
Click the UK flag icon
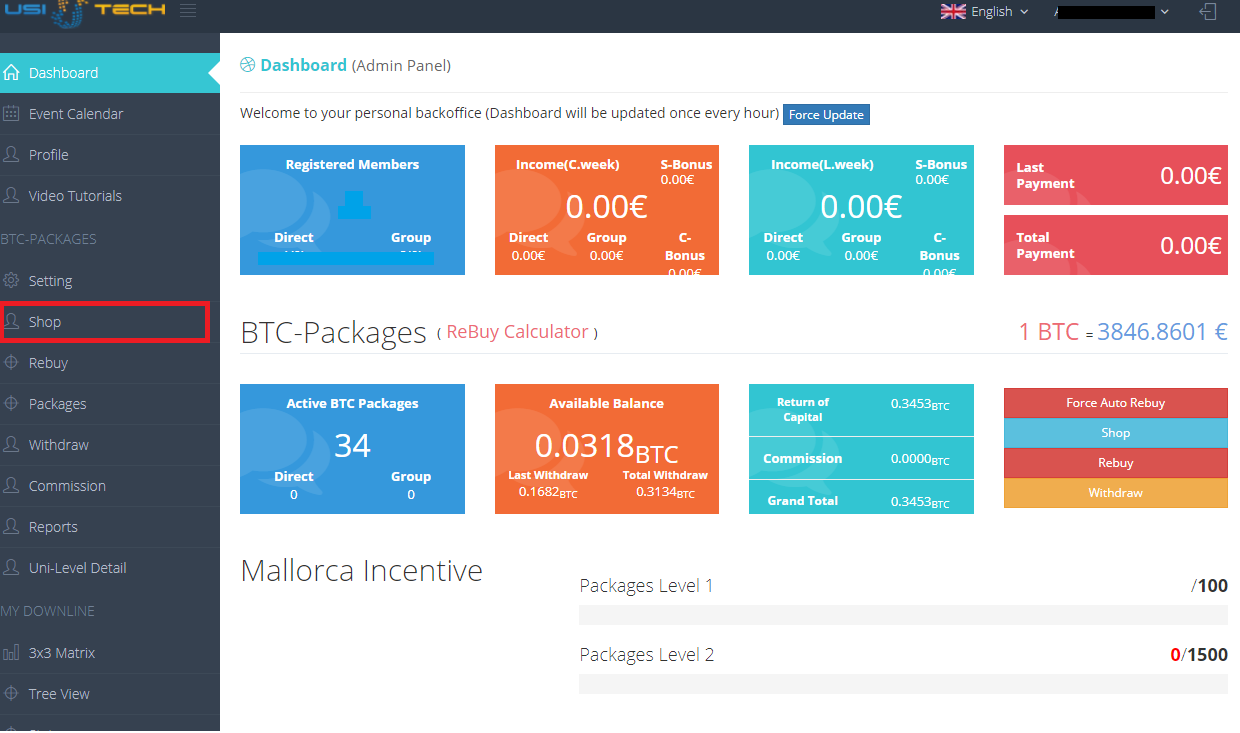(953, 11)
